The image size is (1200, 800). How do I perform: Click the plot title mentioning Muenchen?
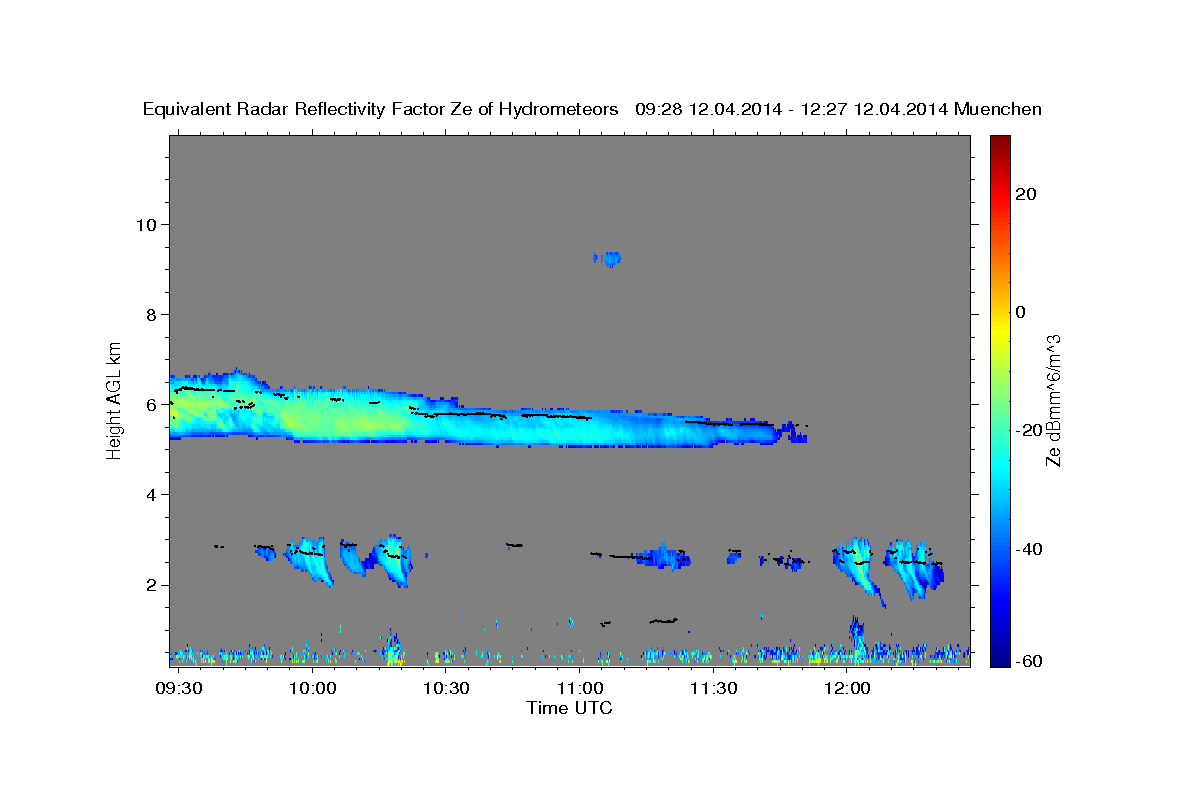click(593, 109)
